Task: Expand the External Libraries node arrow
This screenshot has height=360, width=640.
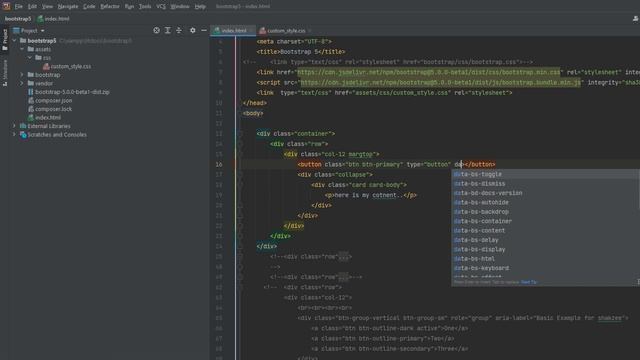Action: 14,126
